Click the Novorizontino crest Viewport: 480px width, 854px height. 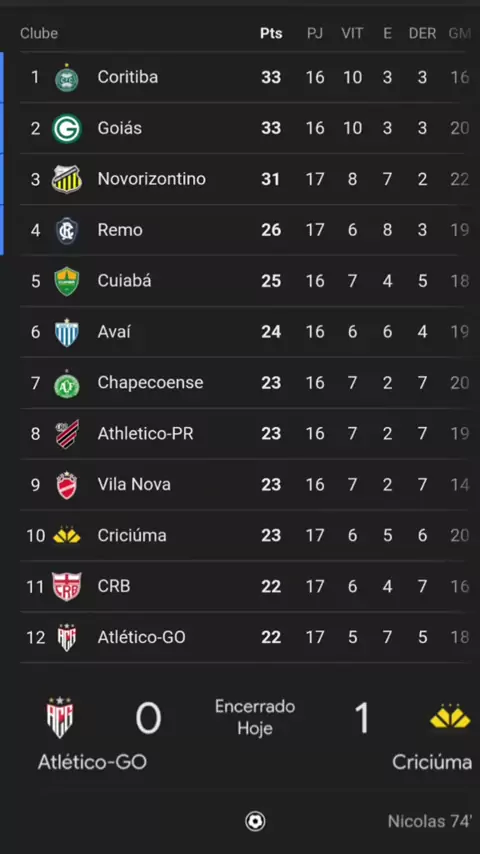[x=66, y=179]
